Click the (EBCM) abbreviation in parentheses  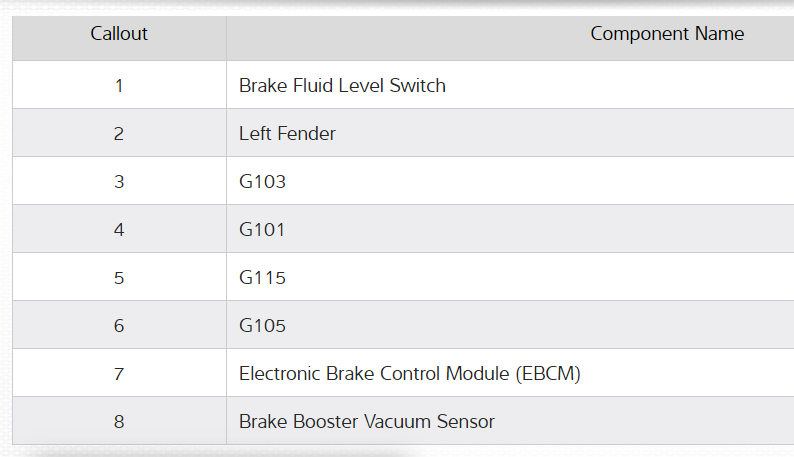tap(548, 374)
